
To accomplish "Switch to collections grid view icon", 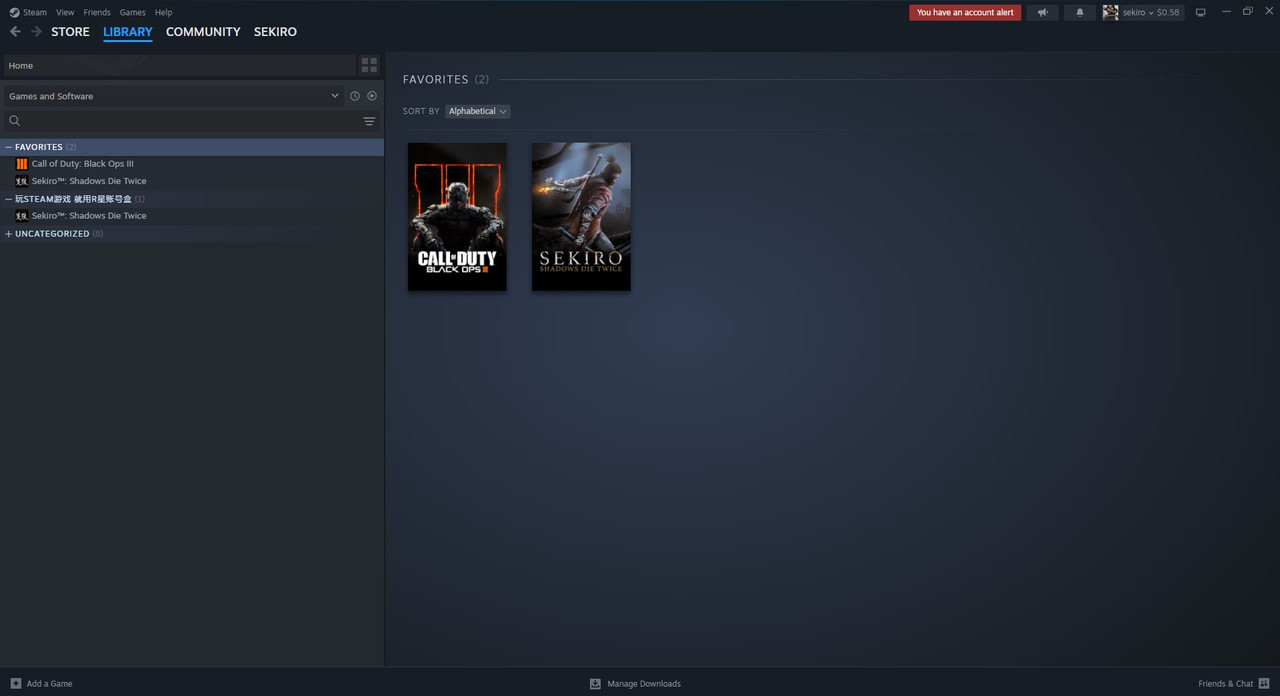I will tap(369, 65).
